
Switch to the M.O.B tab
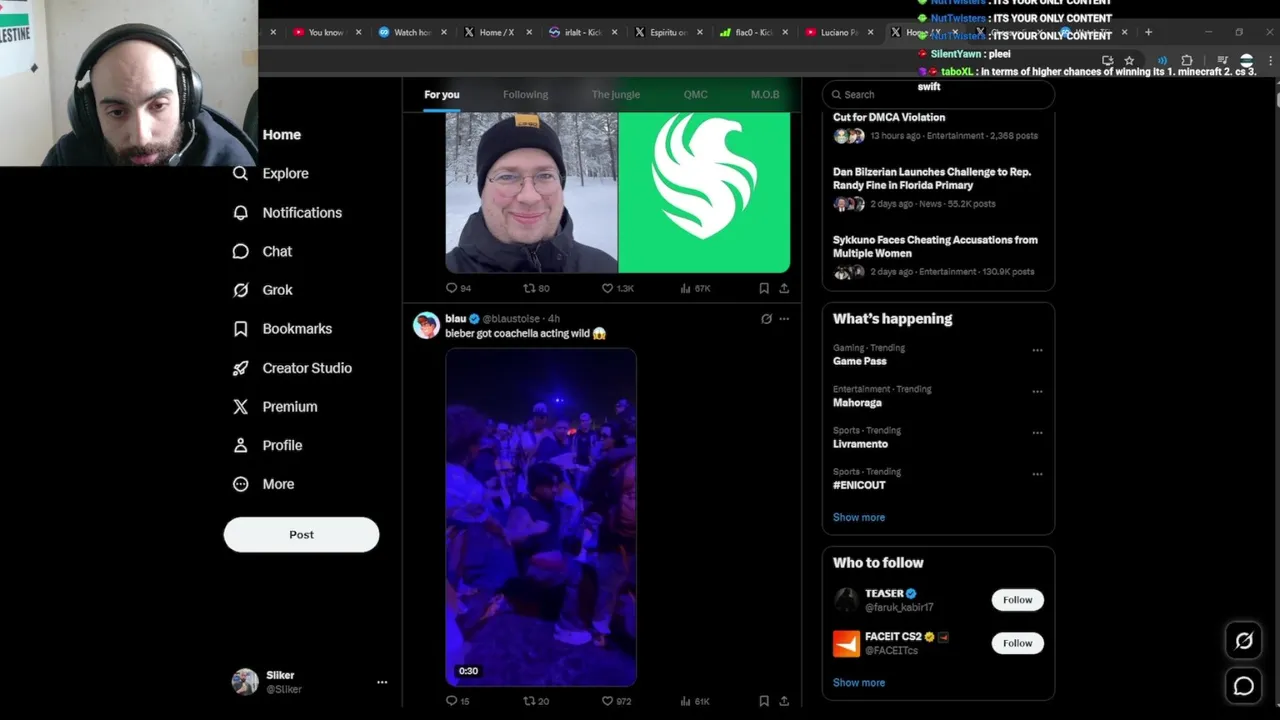[x=765, y=94]
